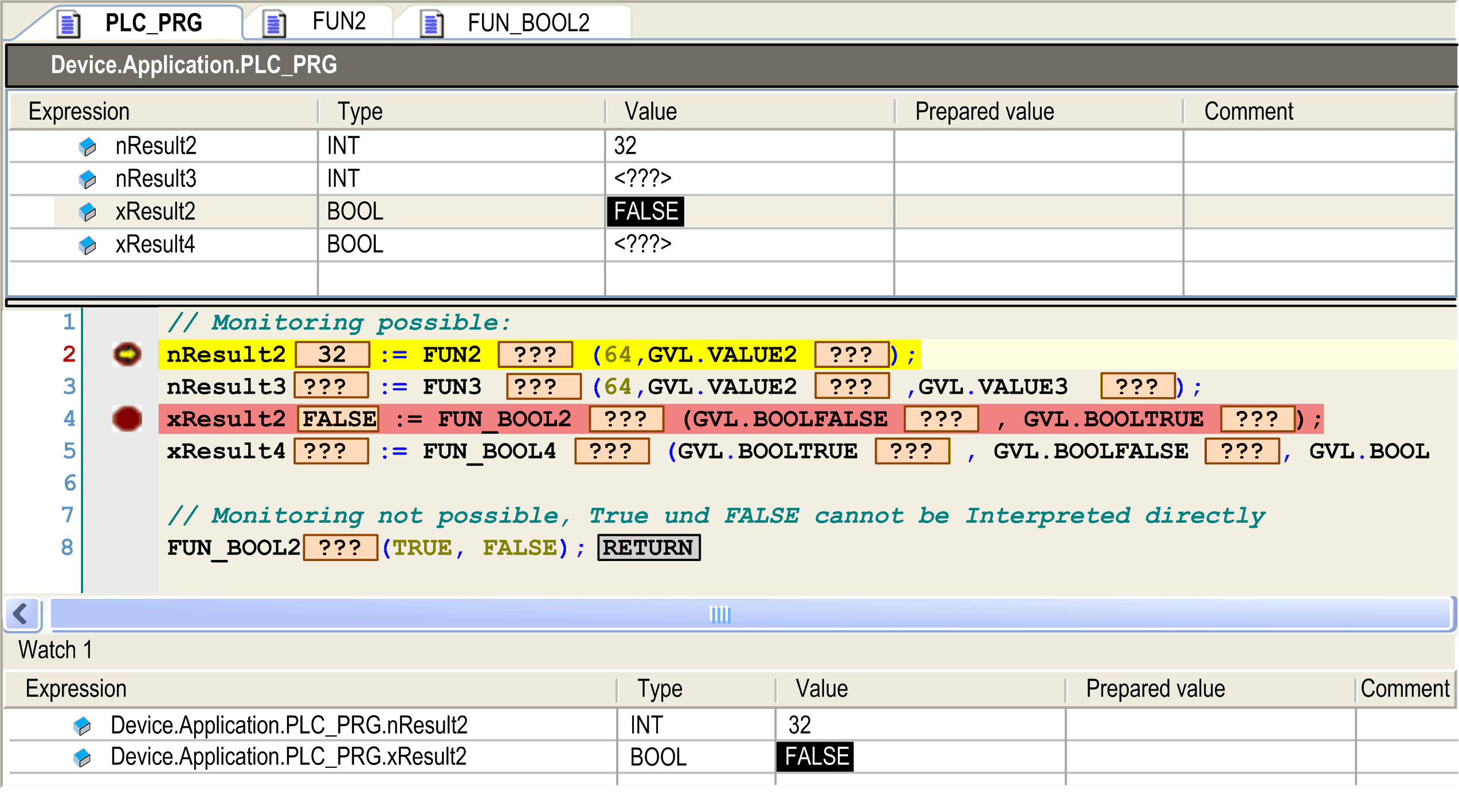Click the variable icon beside xResult4
Viewport: 1459px width, 812px height.
coord(87,244)
